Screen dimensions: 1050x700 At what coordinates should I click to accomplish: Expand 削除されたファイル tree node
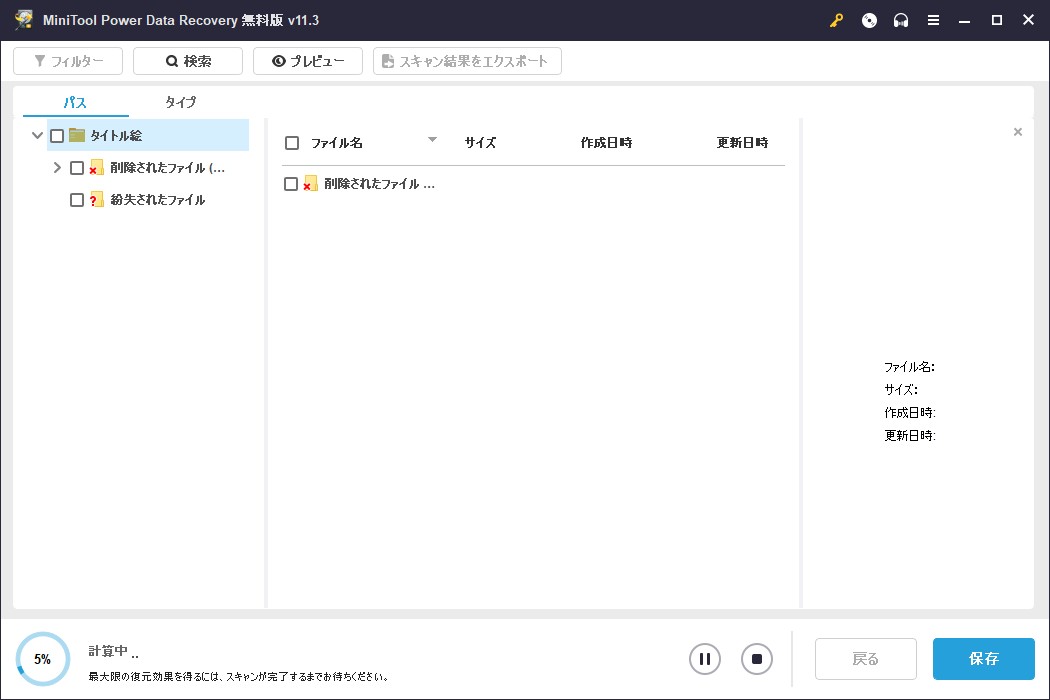57,168
